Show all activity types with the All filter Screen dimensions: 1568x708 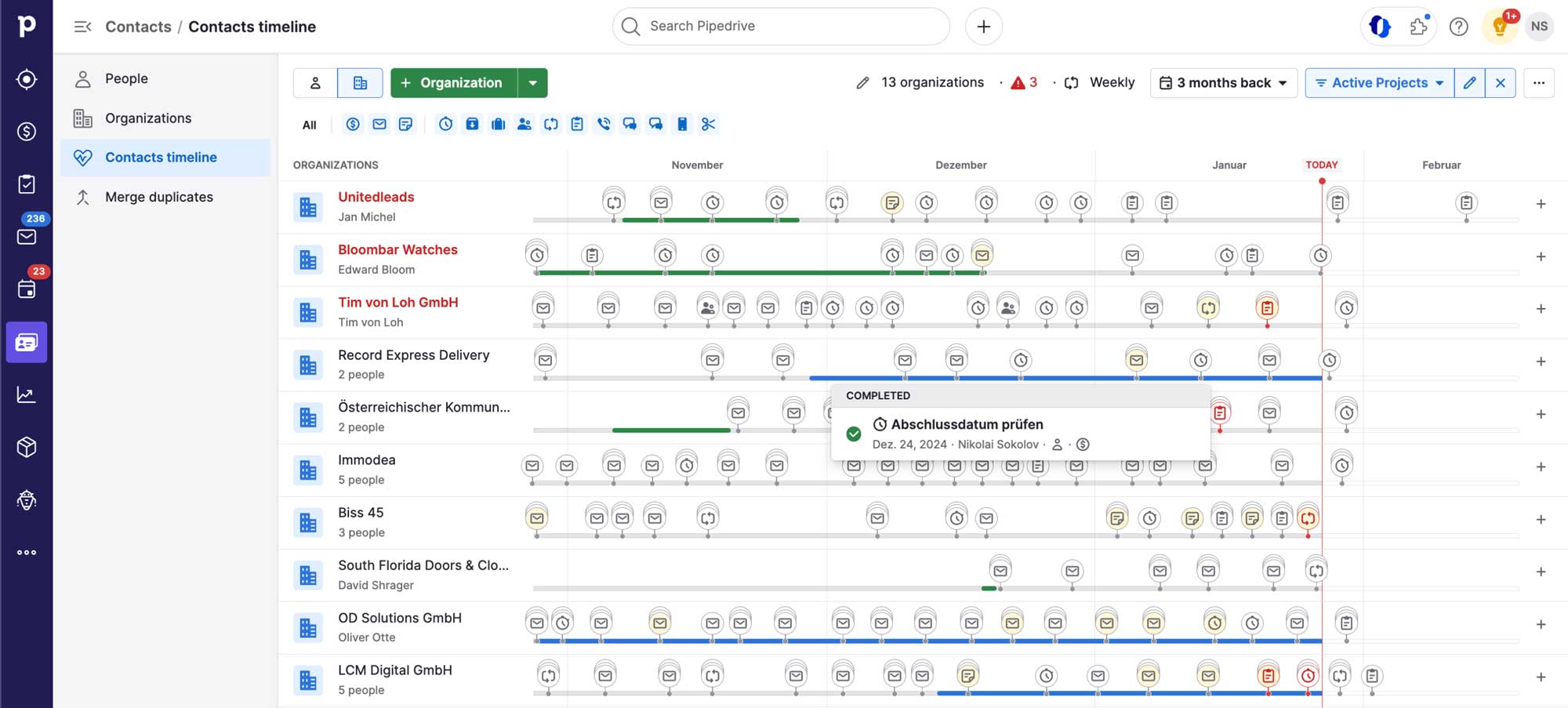click(x=309, y=124)
